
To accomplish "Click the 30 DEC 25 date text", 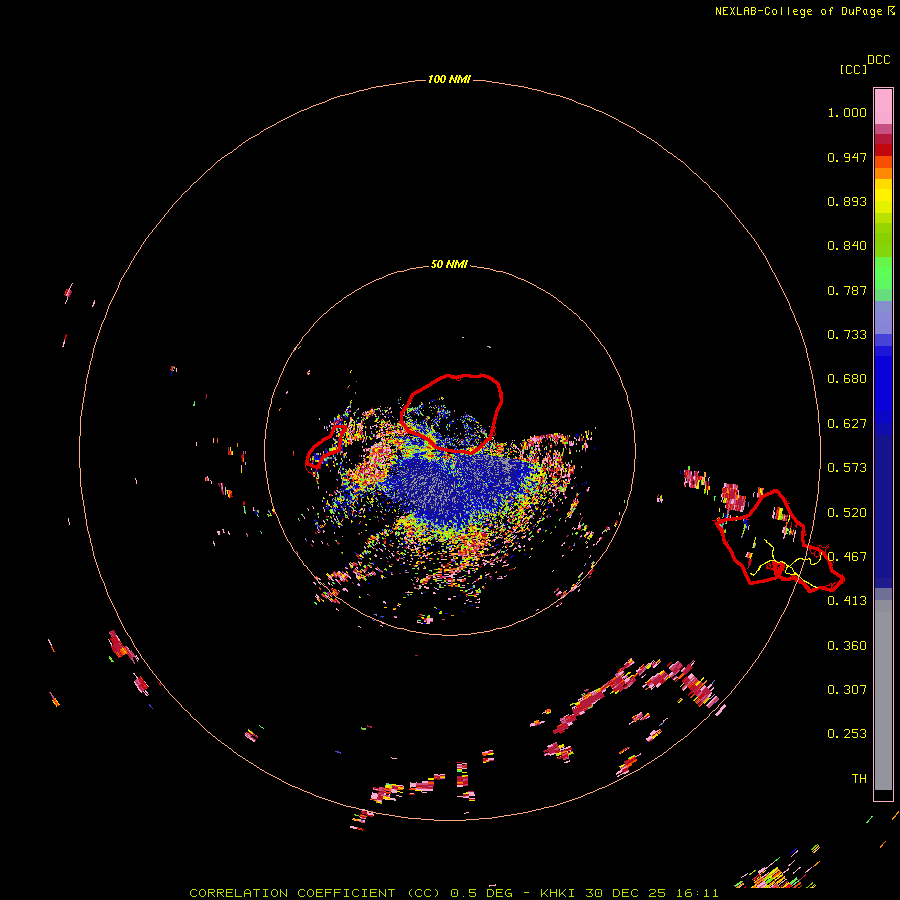I will 626,893.
